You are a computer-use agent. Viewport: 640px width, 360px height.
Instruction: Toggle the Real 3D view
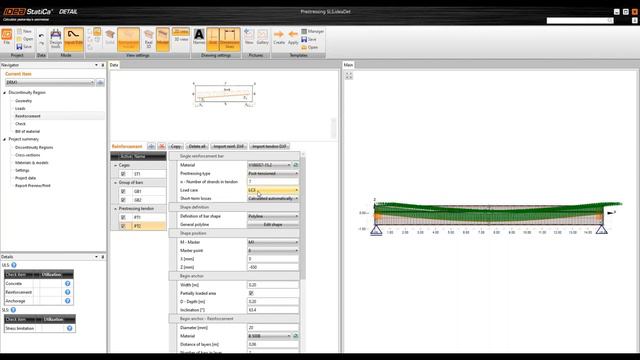tap(149, 39)
